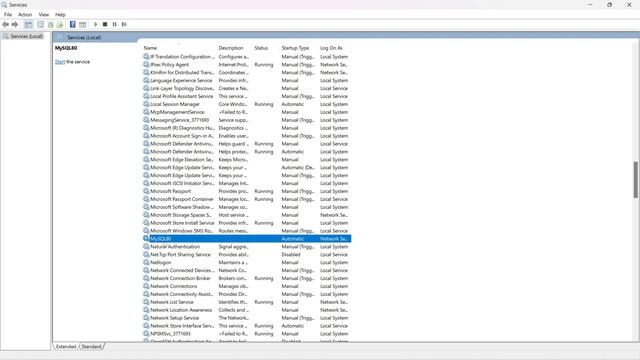Image resolution: width=640 pixels, height=360 pixels.
Task: Click the IPsec Policy Agent service icon
Action: coord(146,64)
